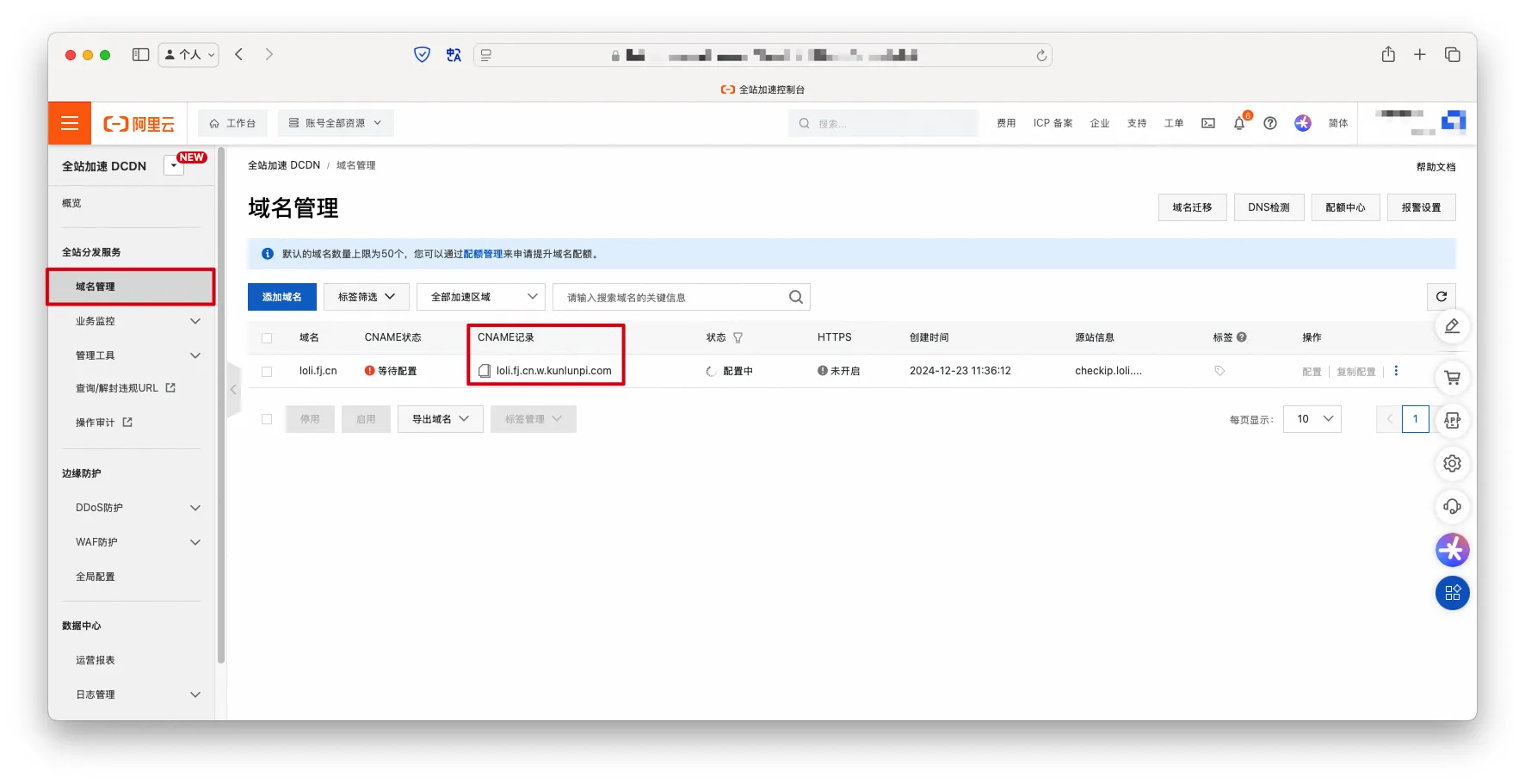1525x784 pixels.
Task: Open the Cloud Shell terminal icon
Action: pyautogui.click(x=1208, y=123)
